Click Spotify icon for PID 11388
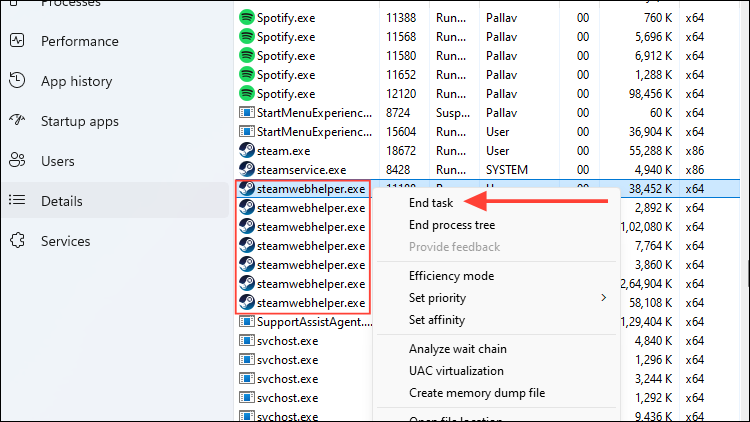Image resolution: width=750 pixels, height=422 pixels. click(x=246, y=18)
